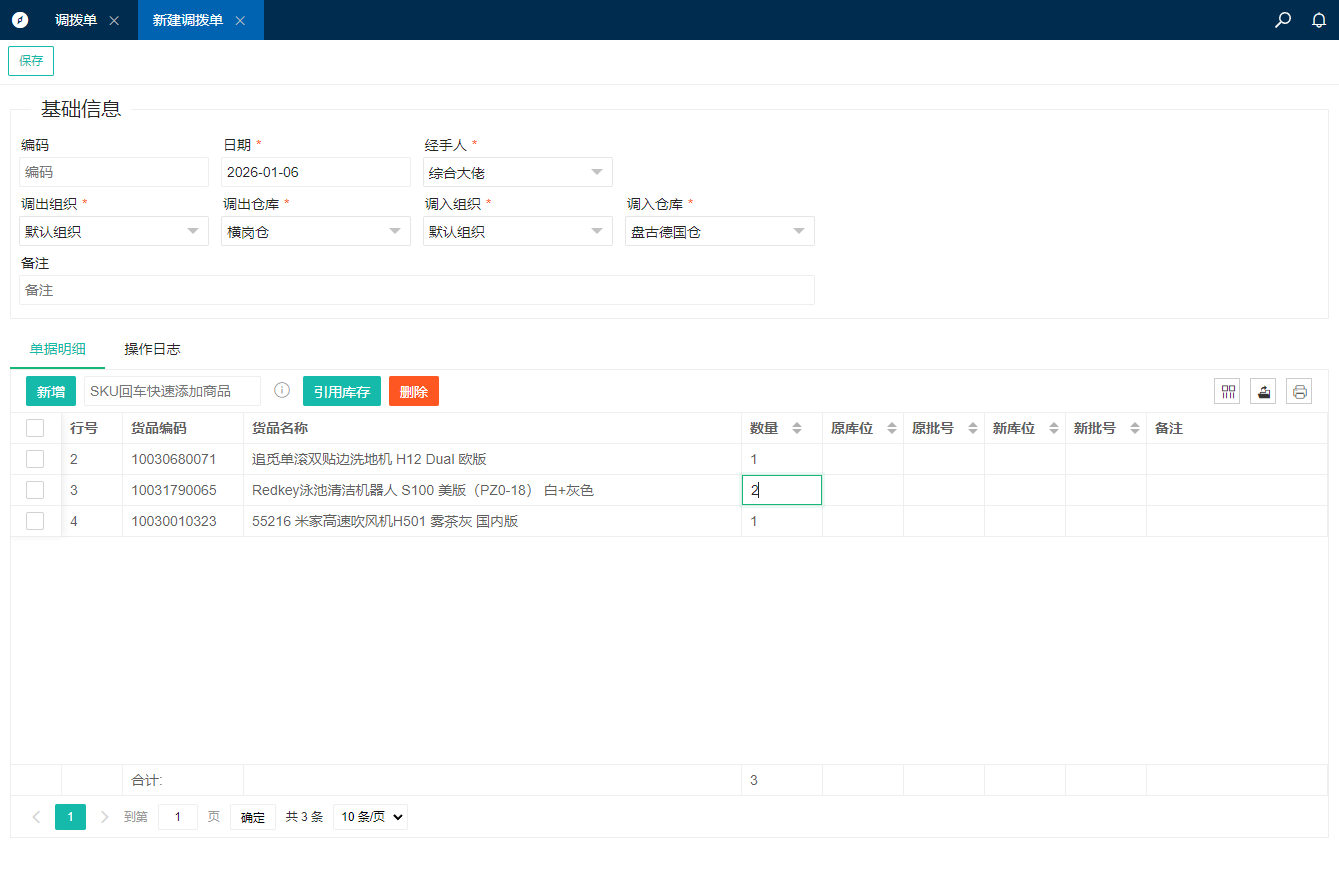Toggle the select-all header checkbox

click(x=35, y=428)
